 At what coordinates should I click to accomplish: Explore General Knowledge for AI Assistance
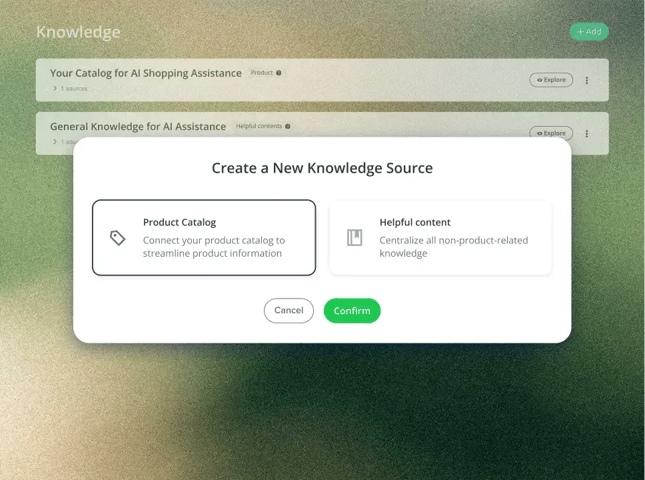(x=551, y=133)
